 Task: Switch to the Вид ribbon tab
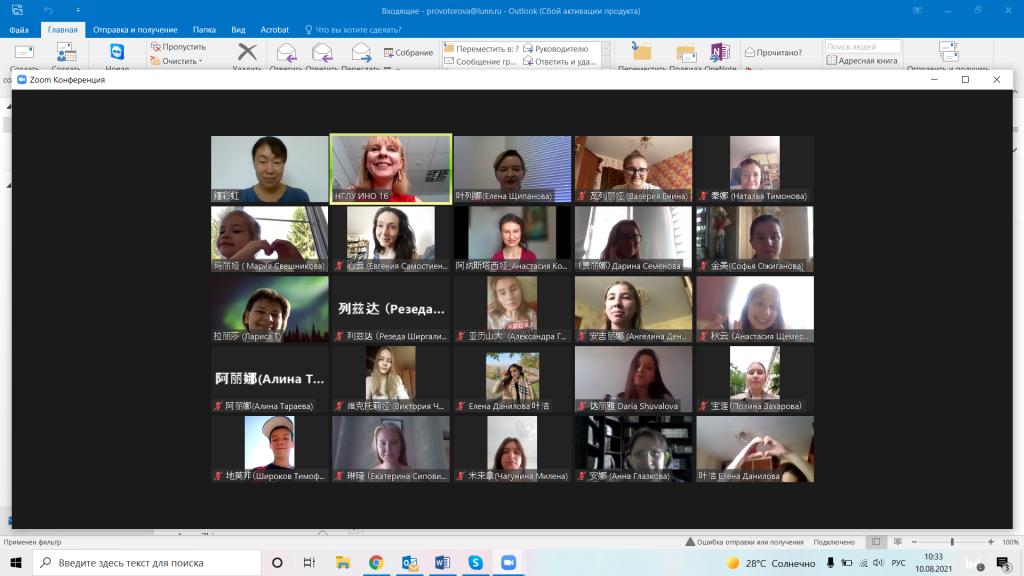239,30
